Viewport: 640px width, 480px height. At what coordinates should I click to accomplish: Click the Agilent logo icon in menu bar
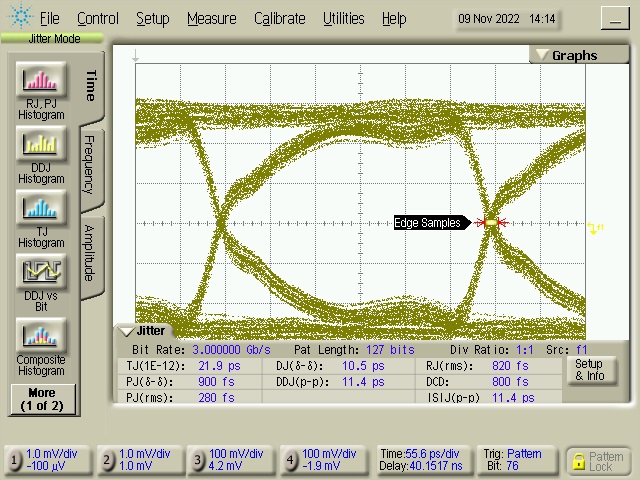pos(19,18)
